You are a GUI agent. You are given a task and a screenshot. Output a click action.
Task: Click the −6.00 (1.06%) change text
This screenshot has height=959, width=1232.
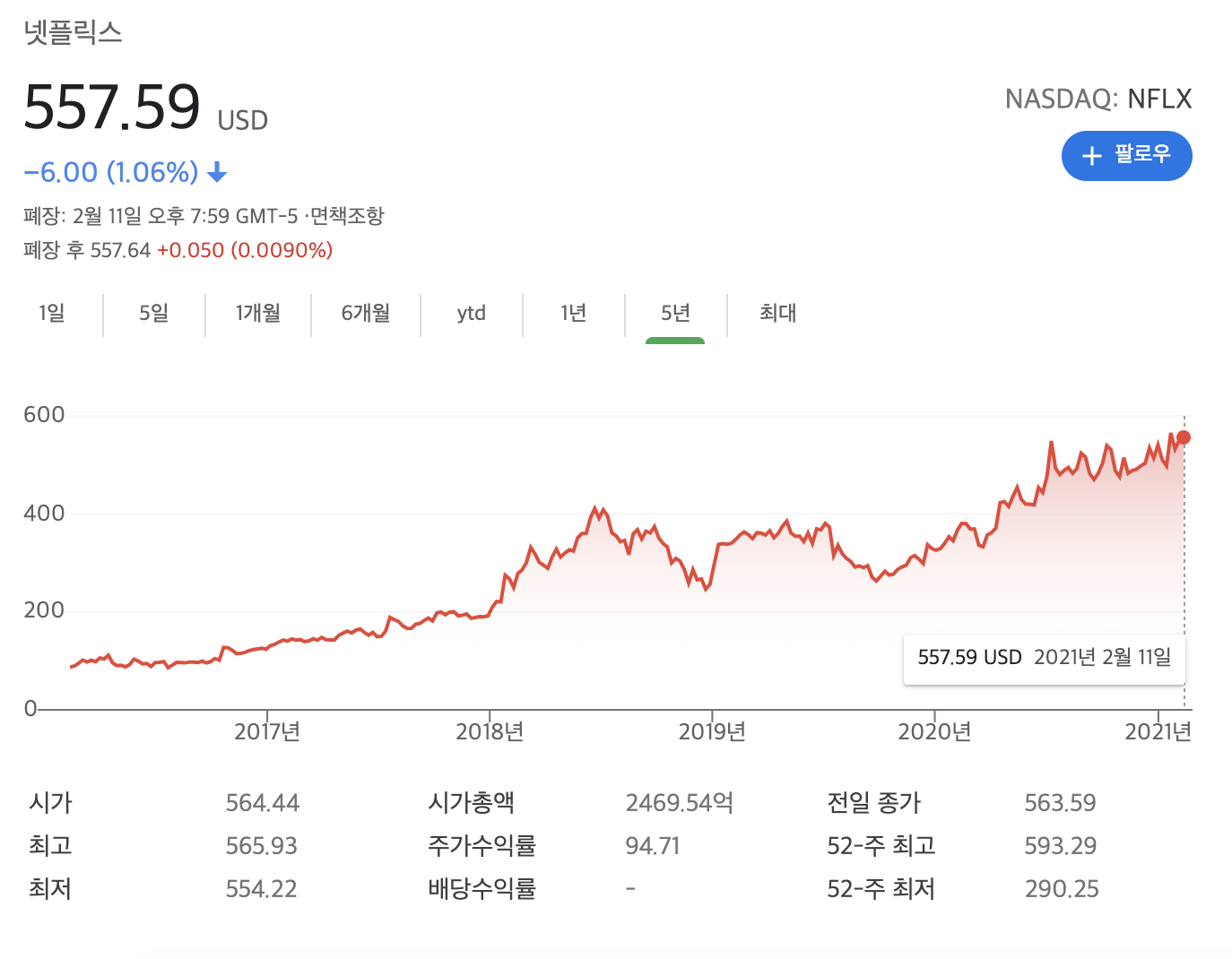[111, 172]
